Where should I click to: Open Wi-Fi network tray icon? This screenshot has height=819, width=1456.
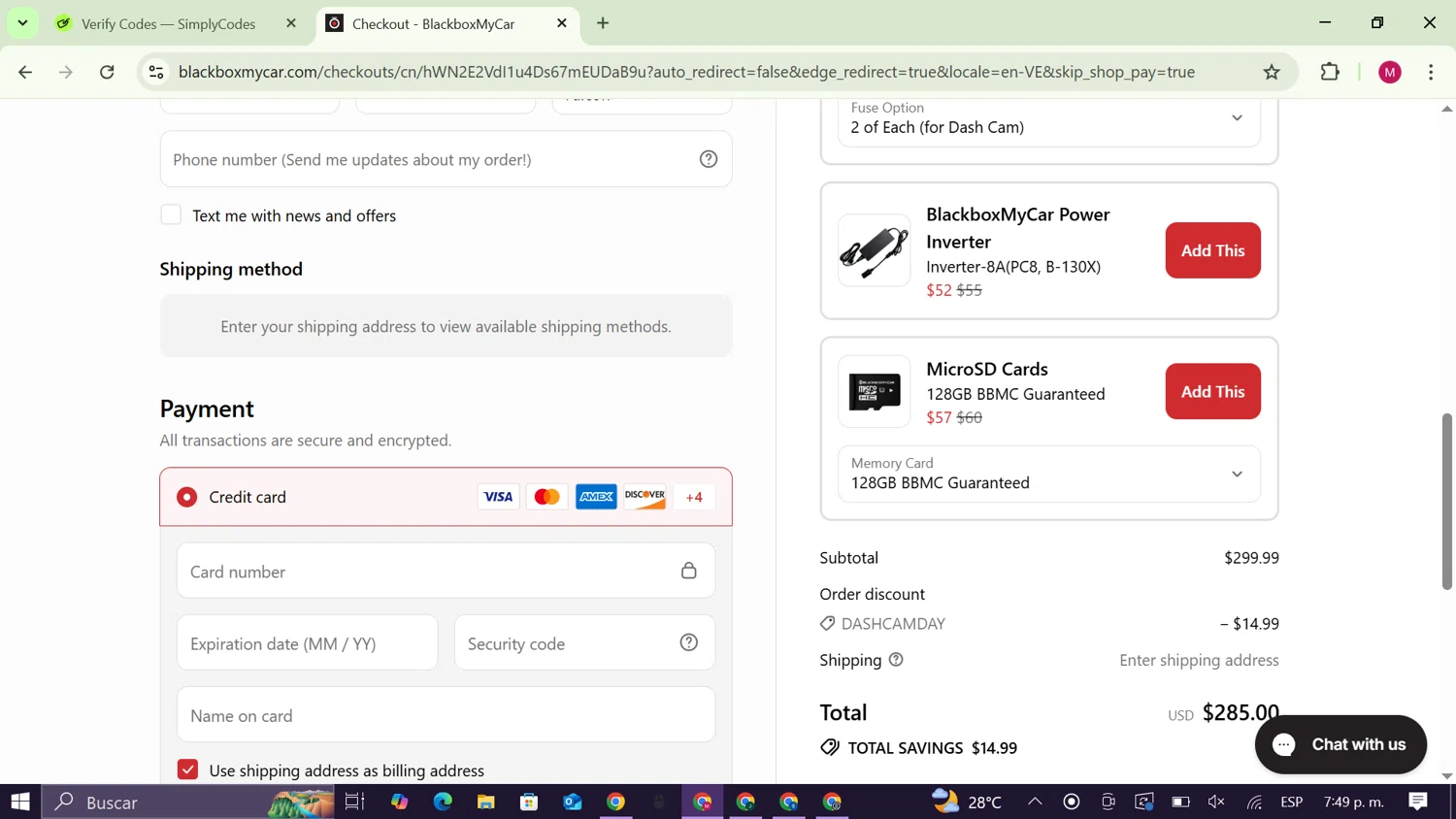point(1255,802)
